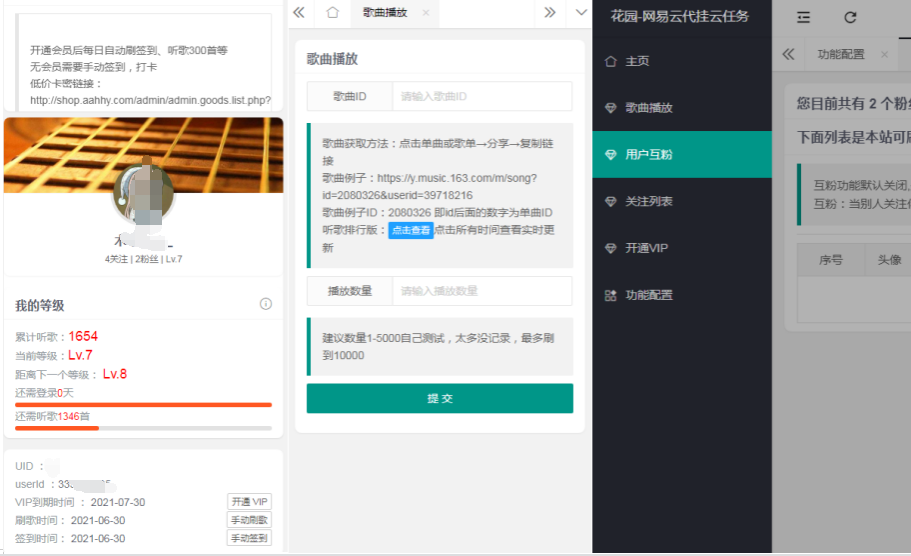
Task: Close the 歌曲播放 tab
Action: point(425,13)
